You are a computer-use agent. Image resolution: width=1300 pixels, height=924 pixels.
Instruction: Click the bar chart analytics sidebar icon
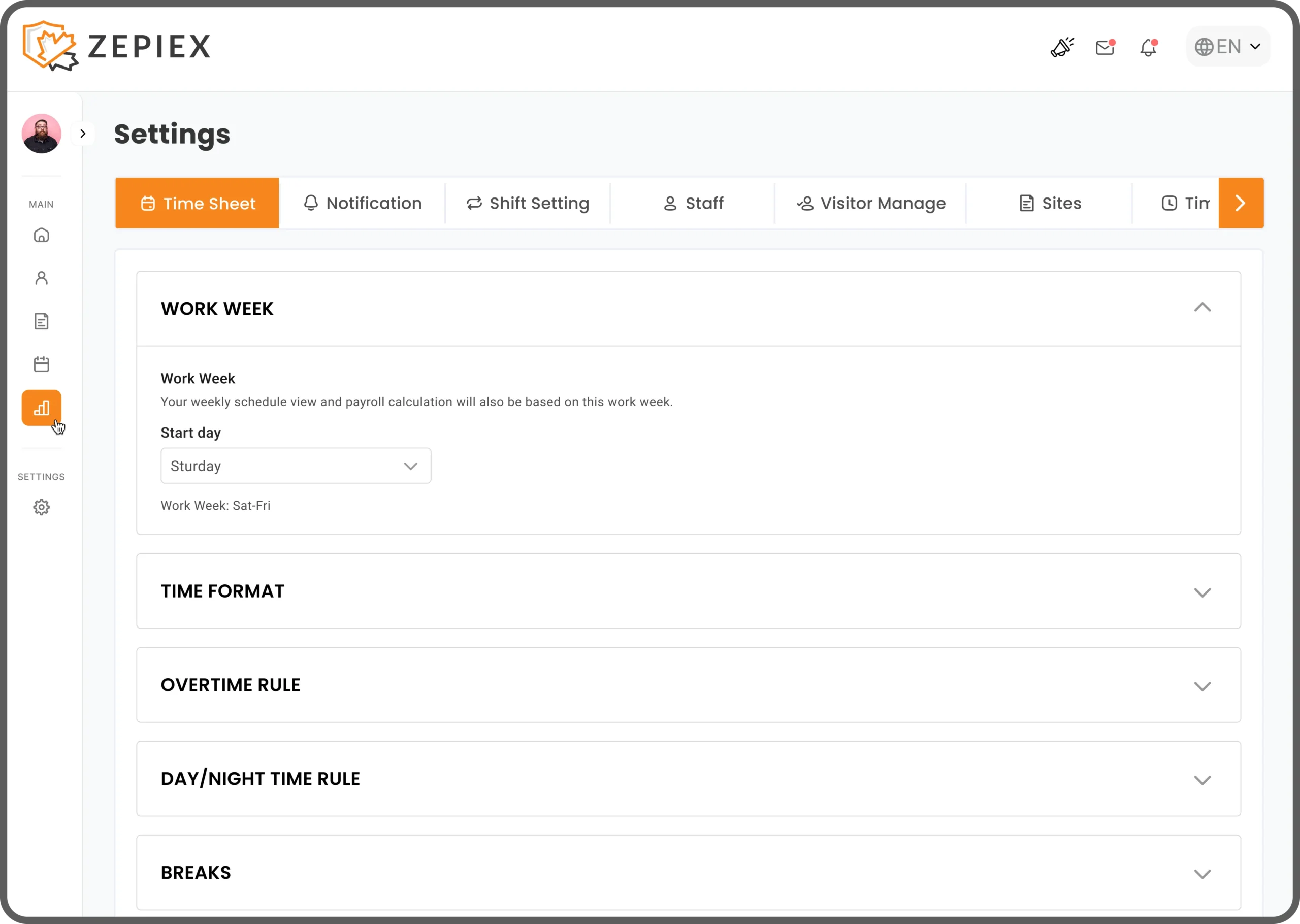(42, 408)
